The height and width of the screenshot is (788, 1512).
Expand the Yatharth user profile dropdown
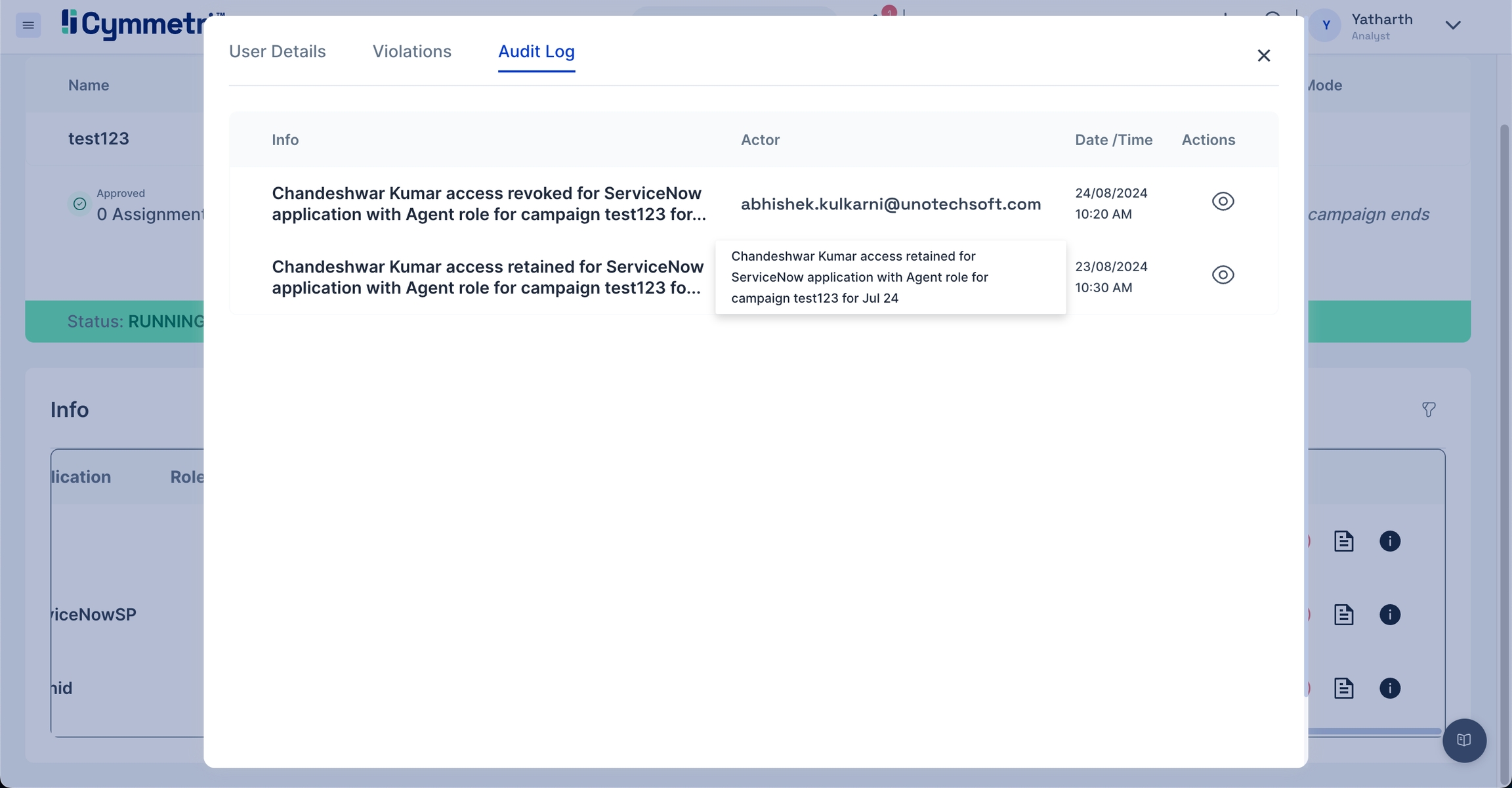click(1453, 26)
